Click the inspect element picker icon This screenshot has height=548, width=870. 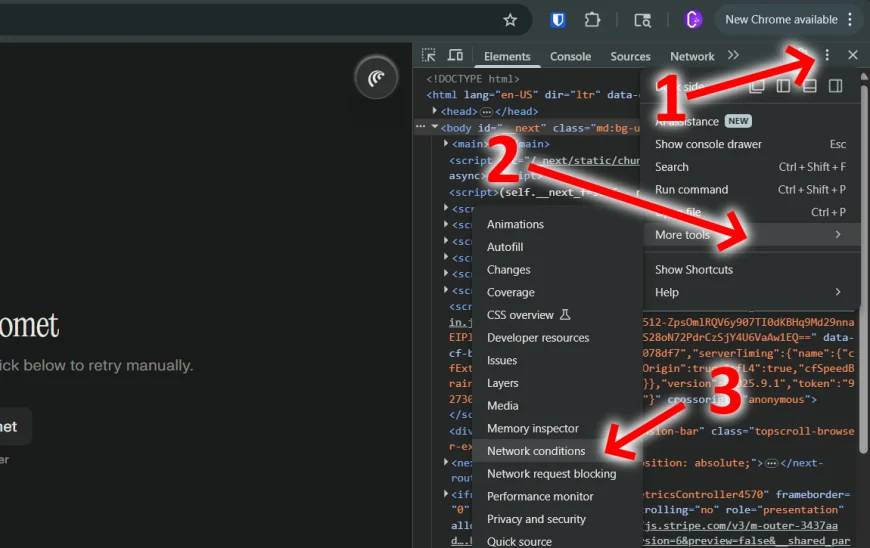point(429,56)
